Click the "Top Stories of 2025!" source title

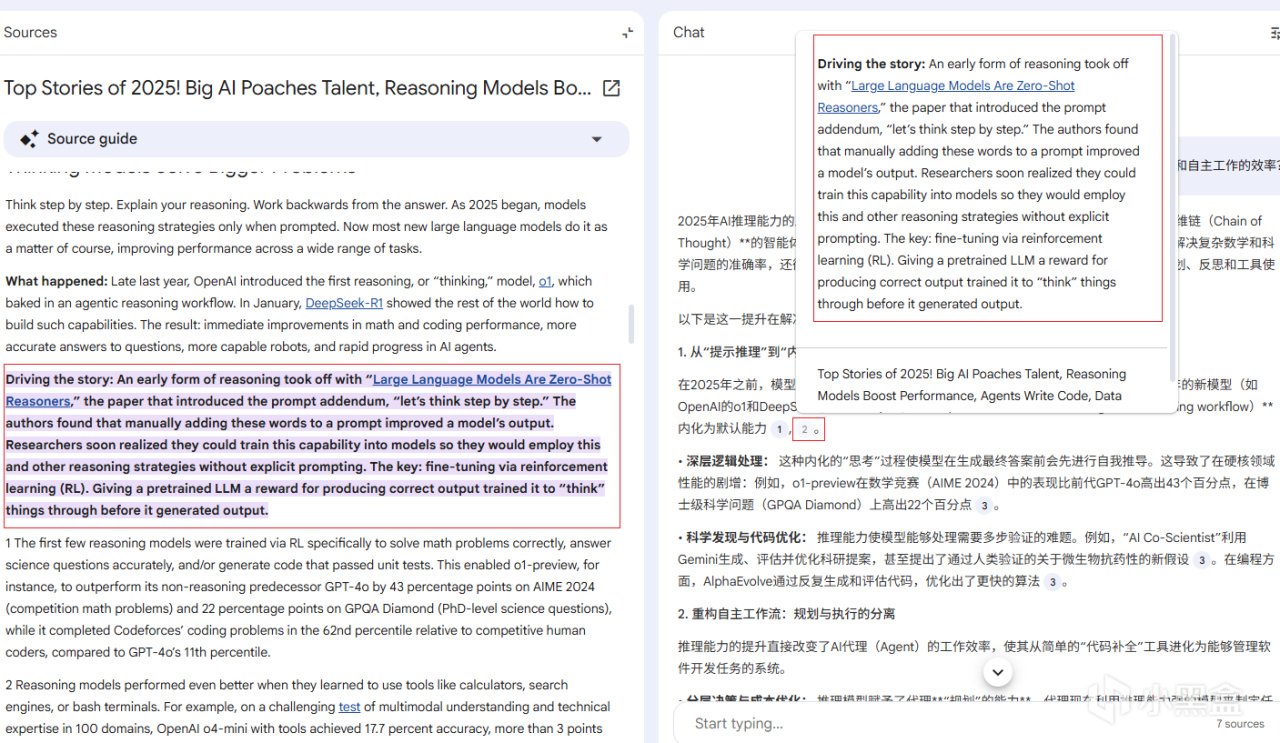click(x=297, y=88)
